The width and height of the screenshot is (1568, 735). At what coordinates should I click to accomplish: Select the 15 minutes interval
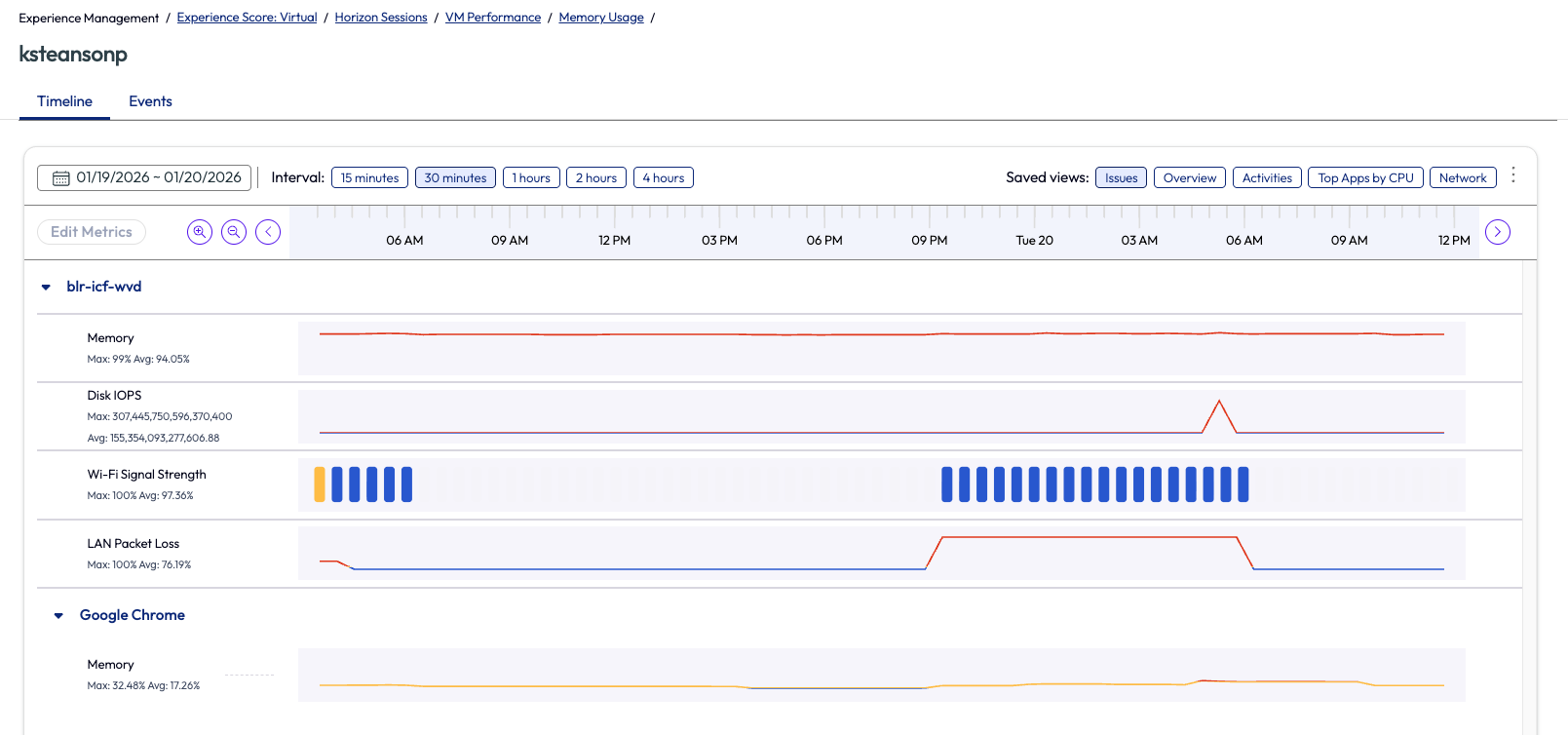click(369, 178)
